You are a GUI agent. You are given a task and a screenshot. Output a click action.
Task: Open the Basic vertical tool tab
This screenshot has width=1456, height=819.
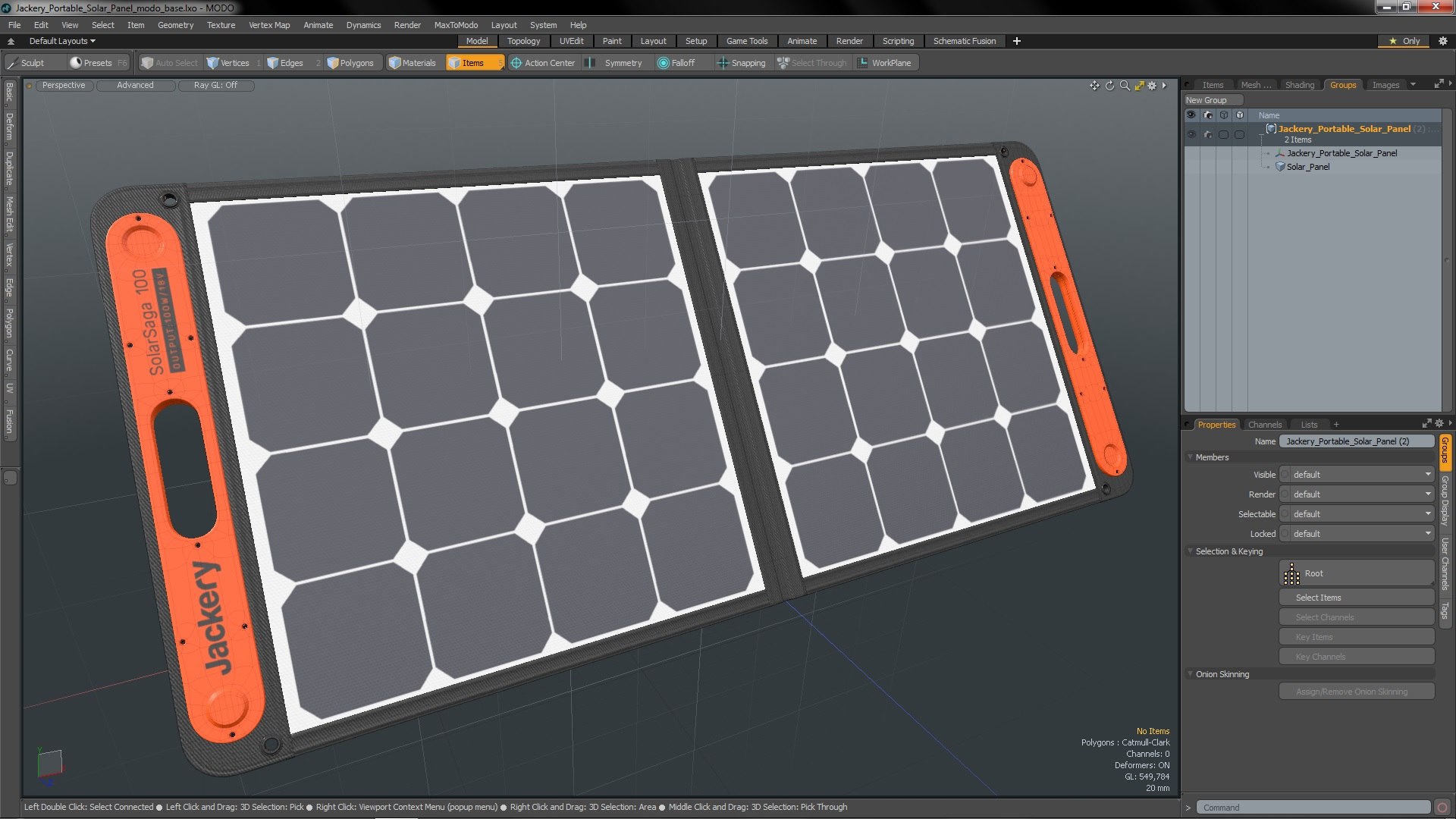[9, 93]
